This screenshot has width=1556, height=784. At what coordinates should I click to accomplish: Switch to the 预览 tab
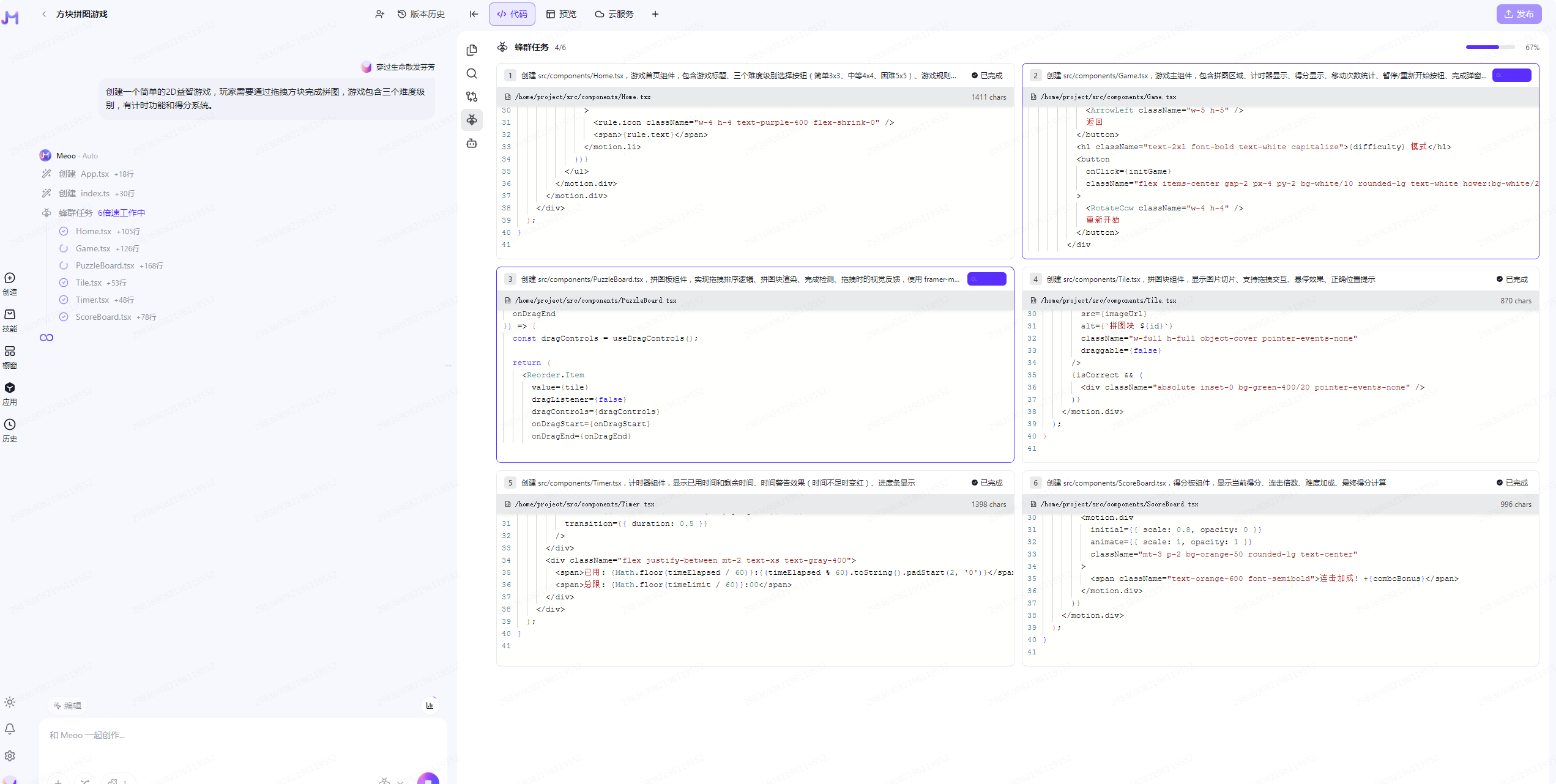561,14
